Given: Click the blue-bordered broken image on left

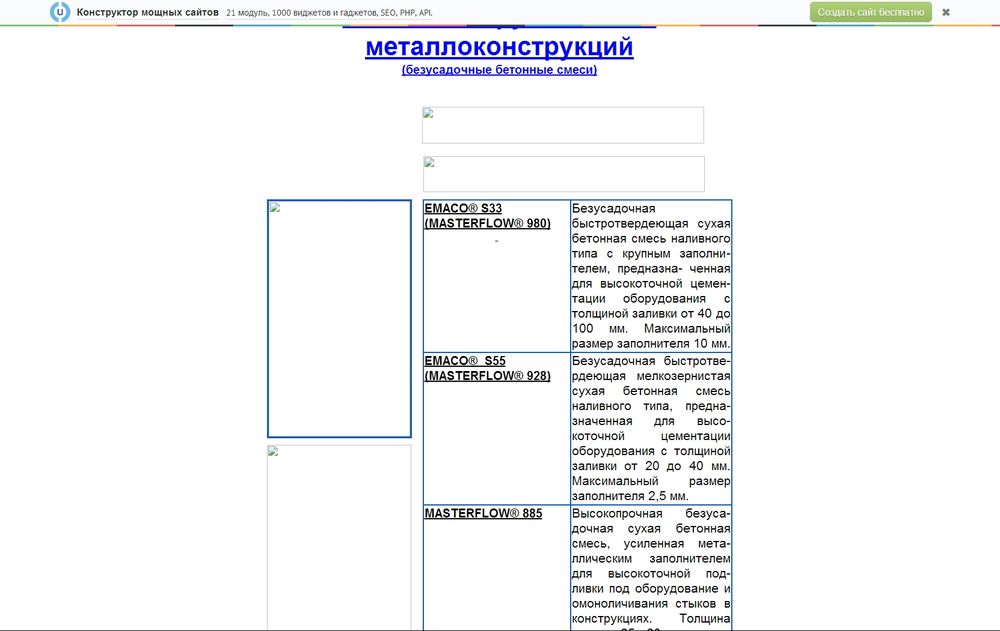Looking at the screenshot, I should [339, 318].
